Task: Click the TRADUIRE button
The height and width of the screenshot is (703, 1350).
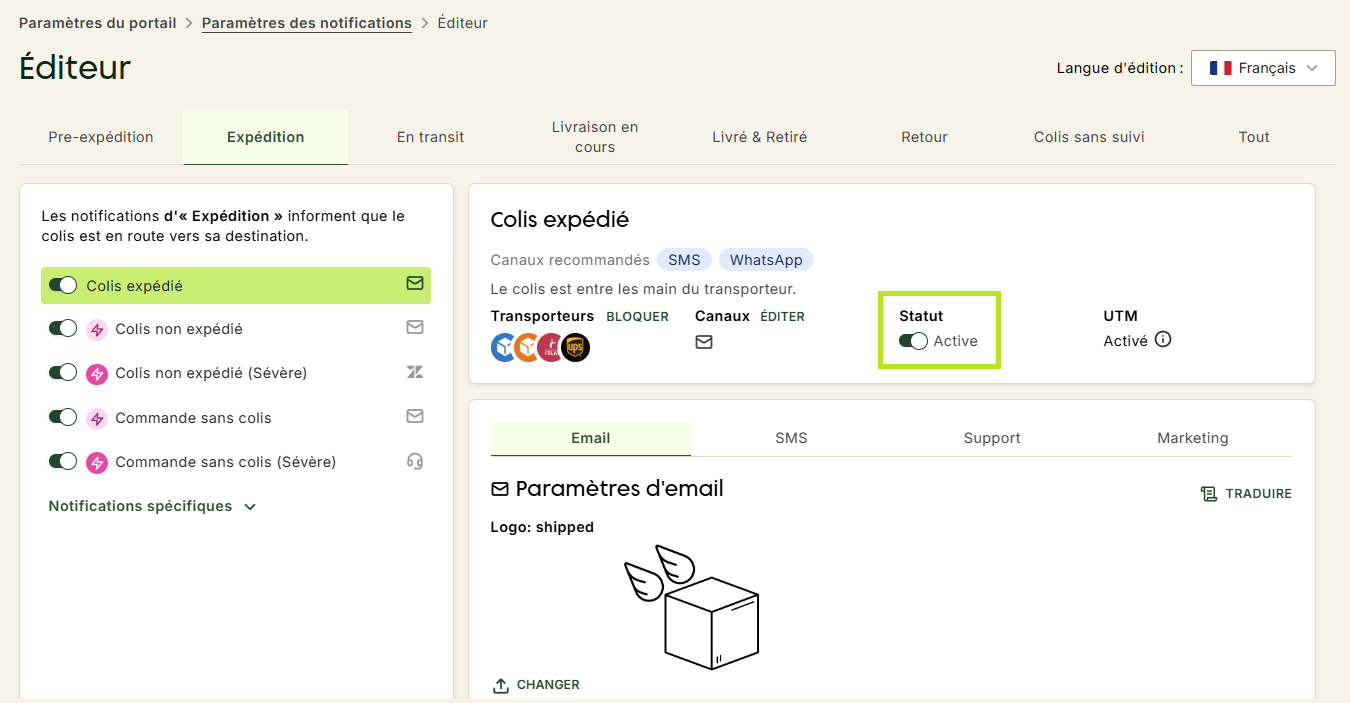Action: coord(1246,494)
